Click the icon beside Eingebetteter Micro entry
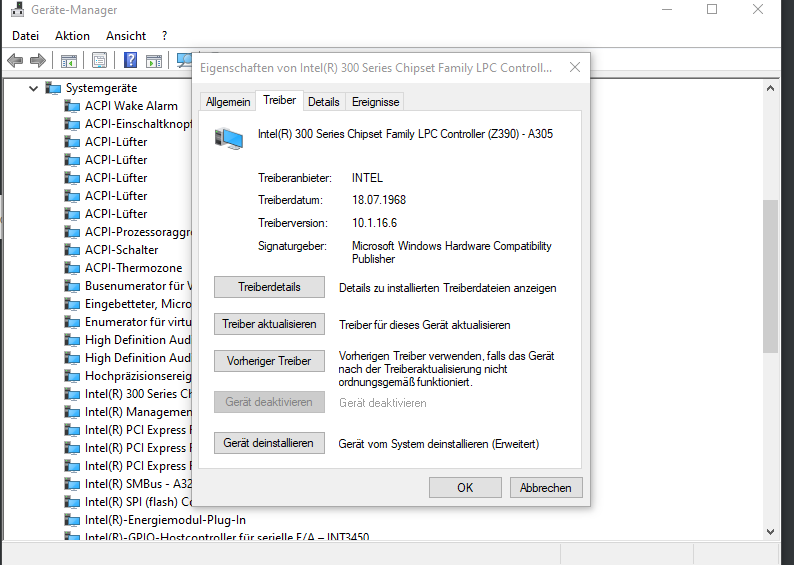The image size is (794, 565). (72, 304)
